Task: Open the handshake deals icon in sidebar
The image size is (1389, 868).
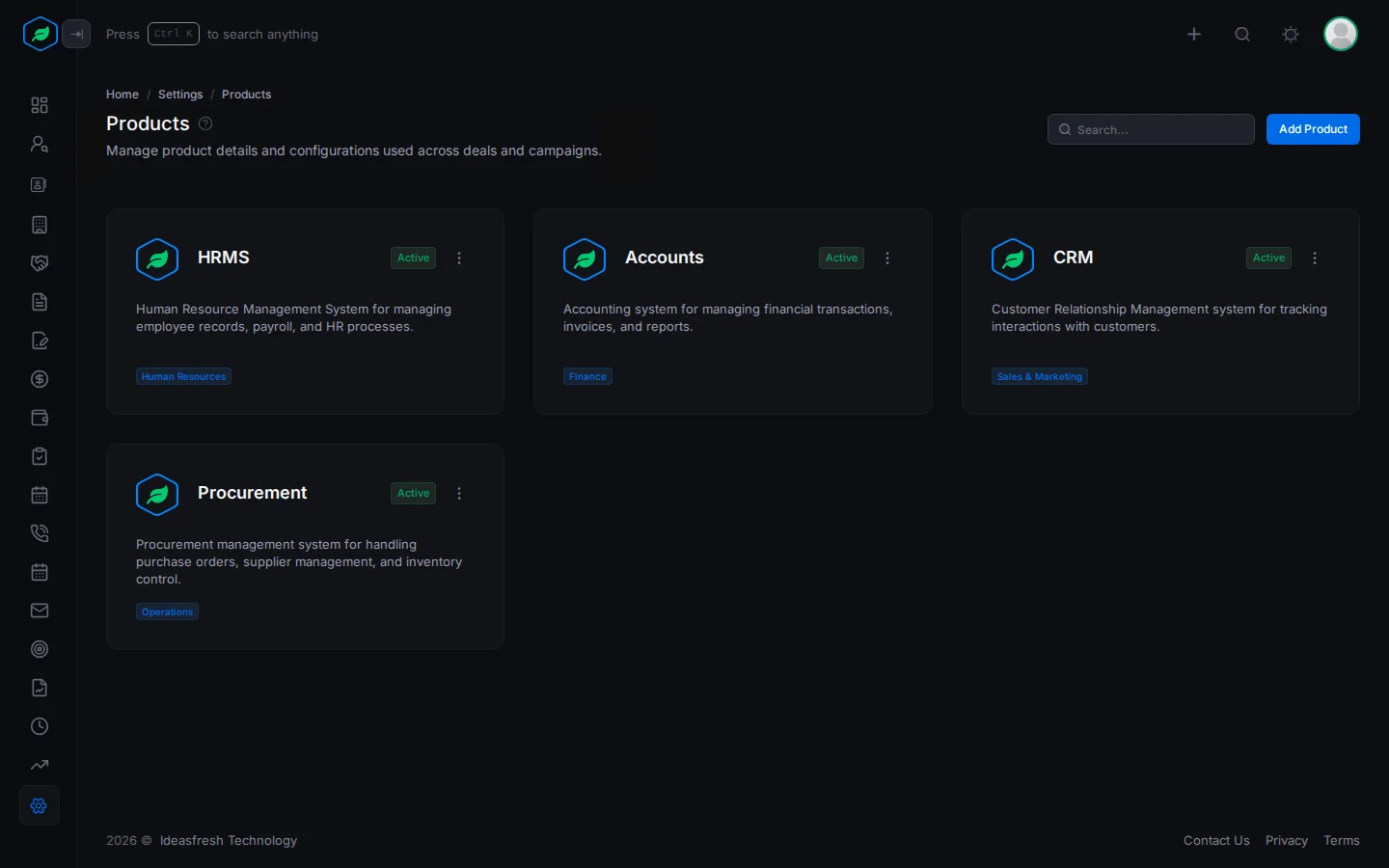Action: [x=40, y=263]
